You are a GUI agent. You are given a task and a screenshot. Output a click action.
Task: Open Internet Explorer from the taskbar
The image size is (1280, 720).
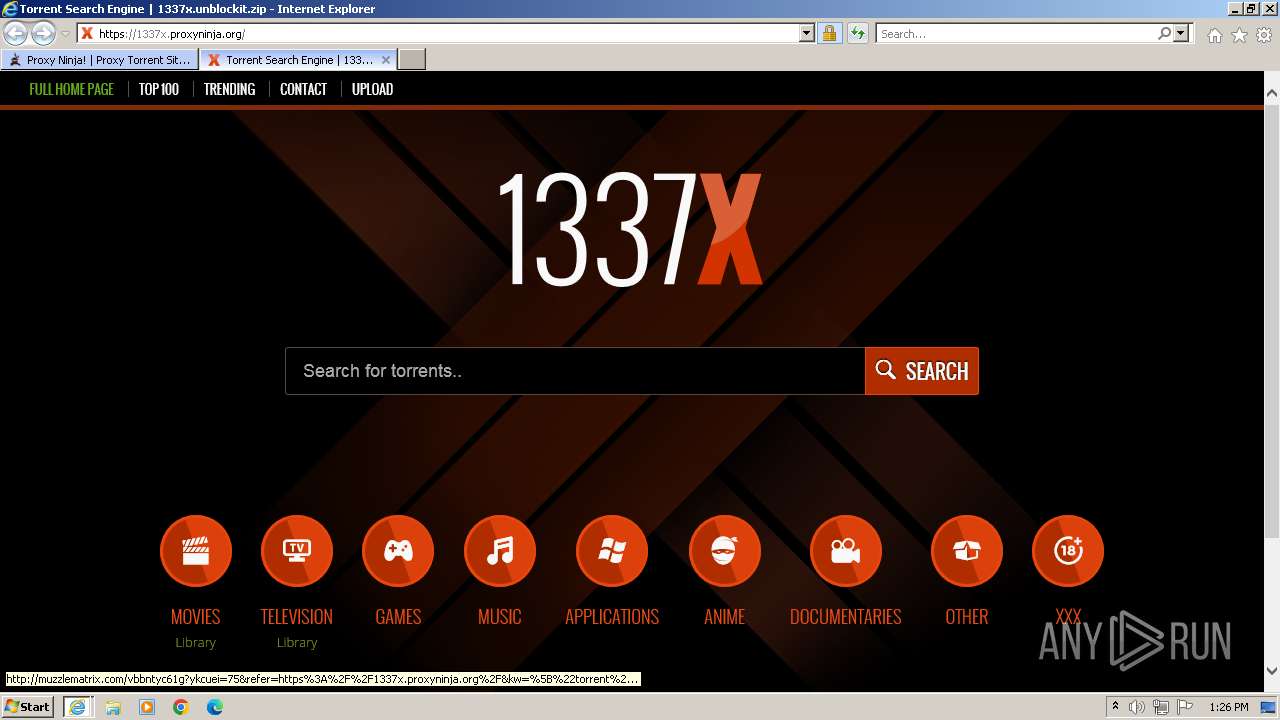(x=77, y=707)
